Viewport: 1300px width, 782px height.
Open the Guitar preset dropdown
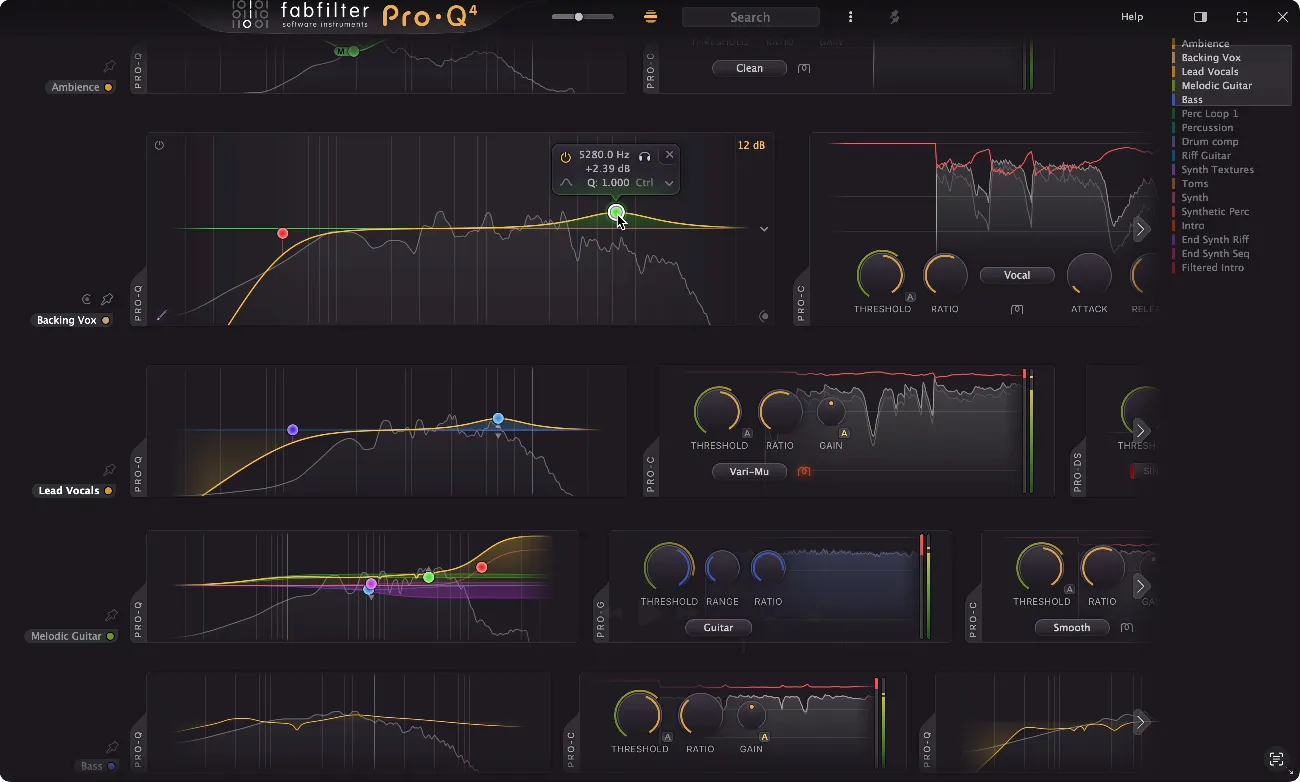point(718,628)
